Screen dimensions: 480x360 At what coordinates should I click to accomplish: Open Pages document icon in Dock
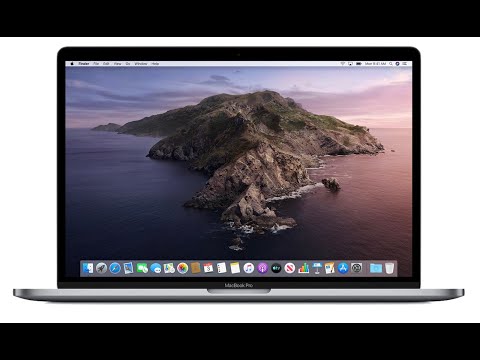[330, 268]
